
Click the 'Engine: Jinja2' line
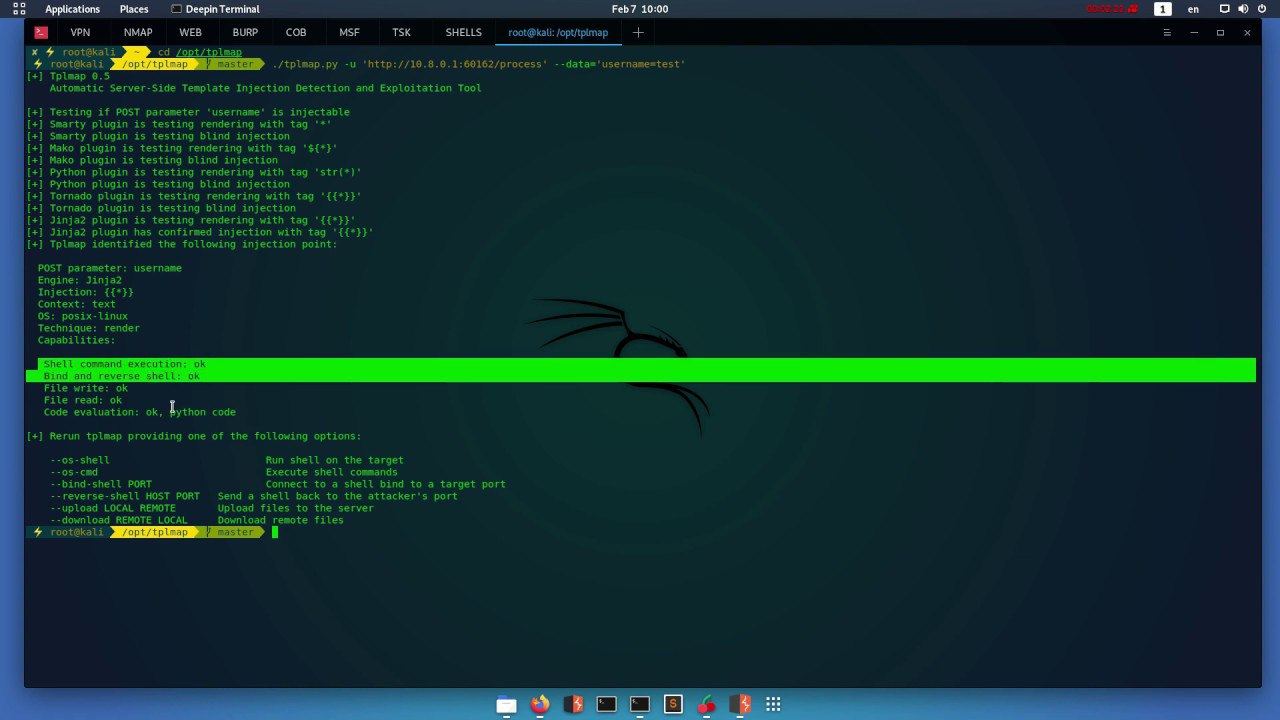click(80, 280)
